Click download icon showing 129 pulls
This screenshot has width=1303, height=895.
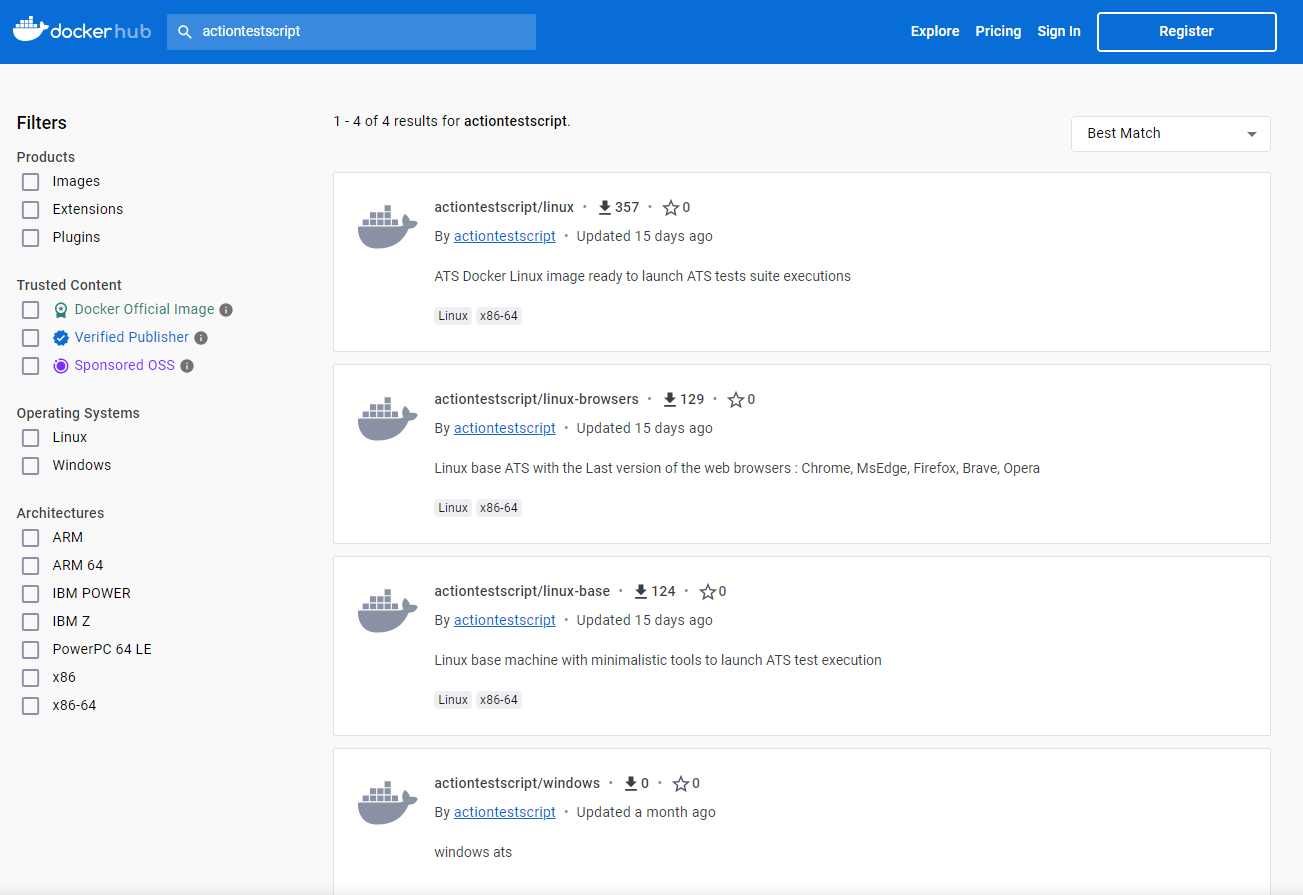[669, 400]
